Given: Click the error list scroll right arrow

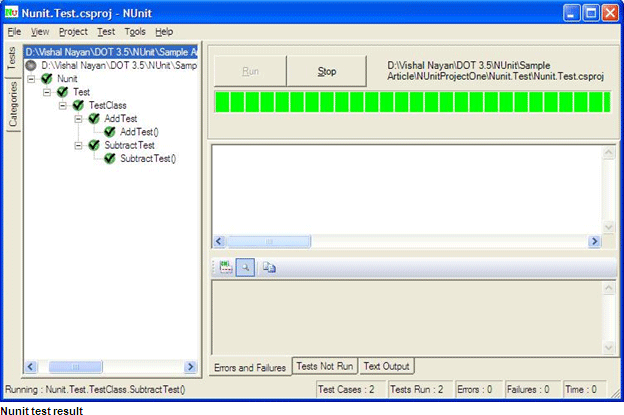Looking at the screenshot, I should click(595, 242).
